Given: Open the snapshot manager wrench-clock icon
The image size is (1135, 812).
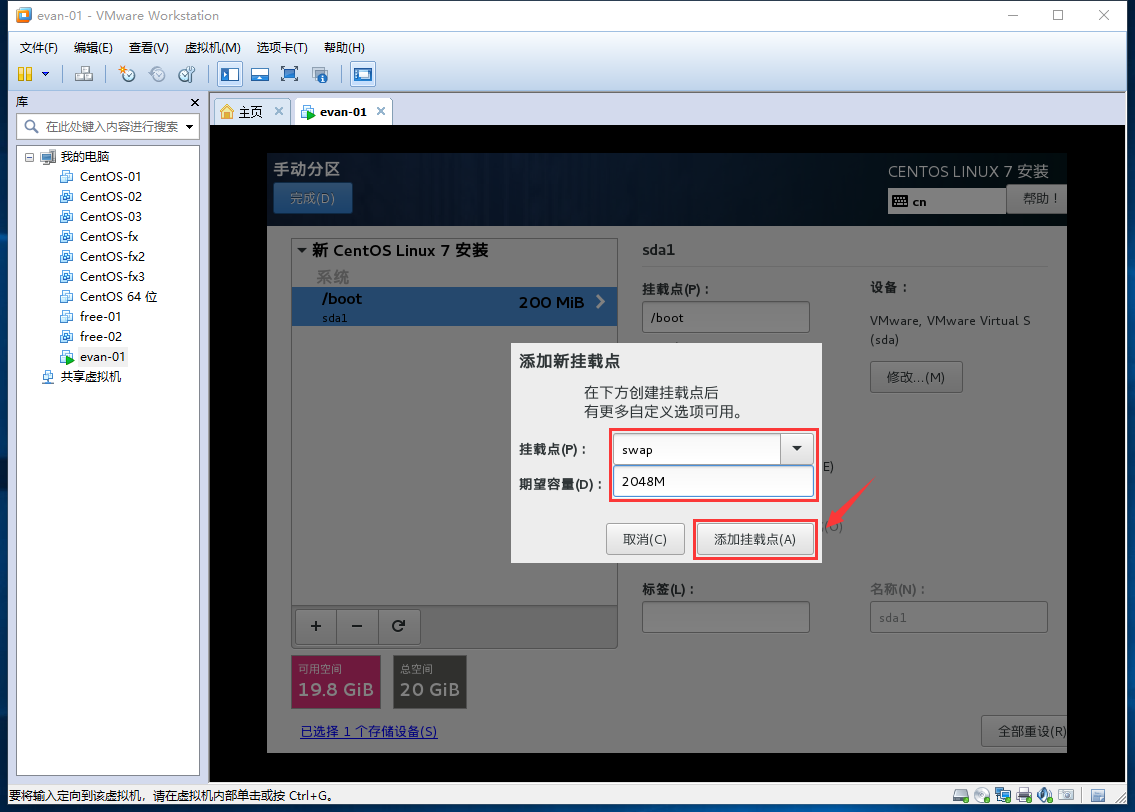Looking at the screenshot, I should pos(187,74).
